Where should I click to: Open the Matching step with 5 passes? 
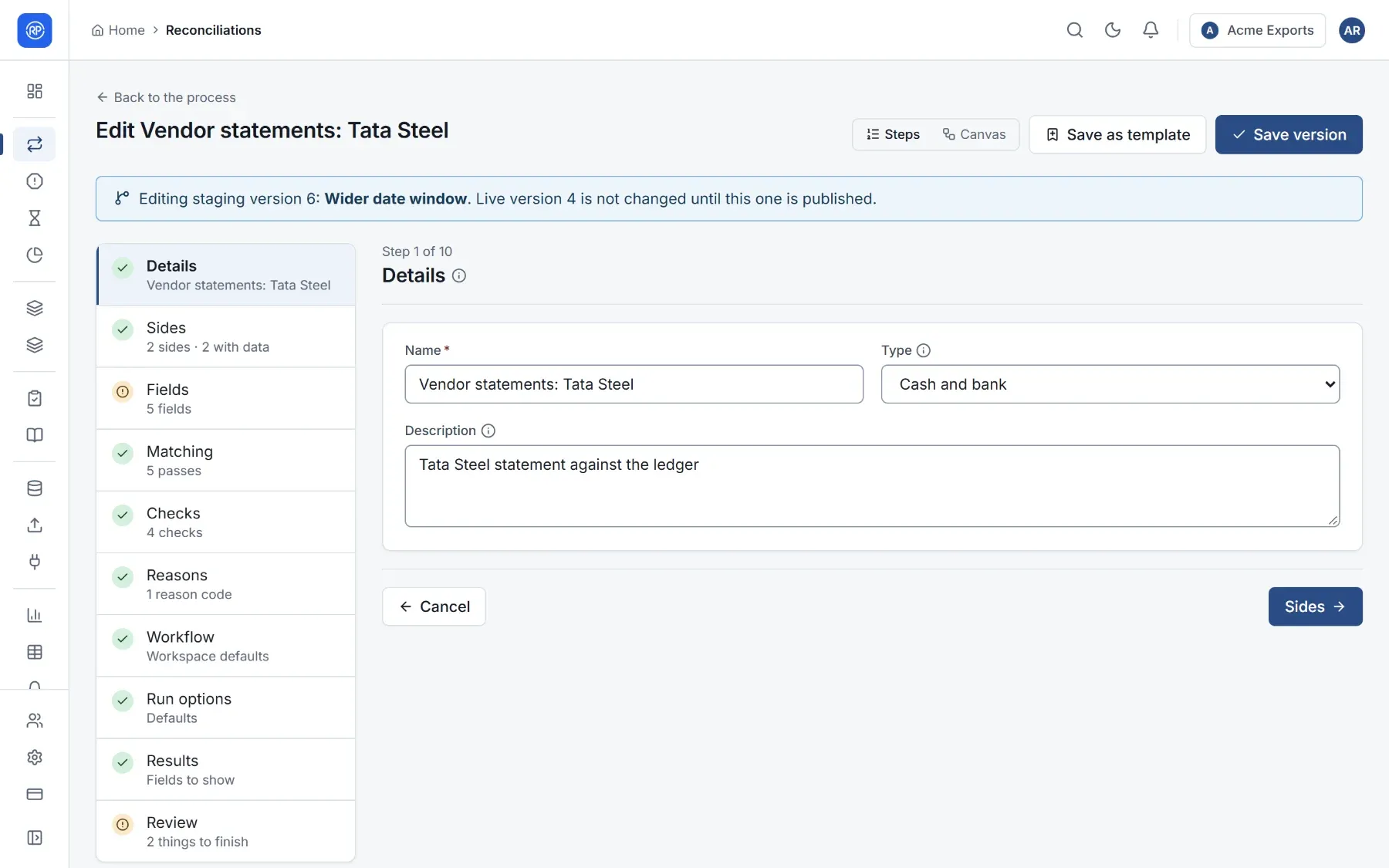coord(225,460)
